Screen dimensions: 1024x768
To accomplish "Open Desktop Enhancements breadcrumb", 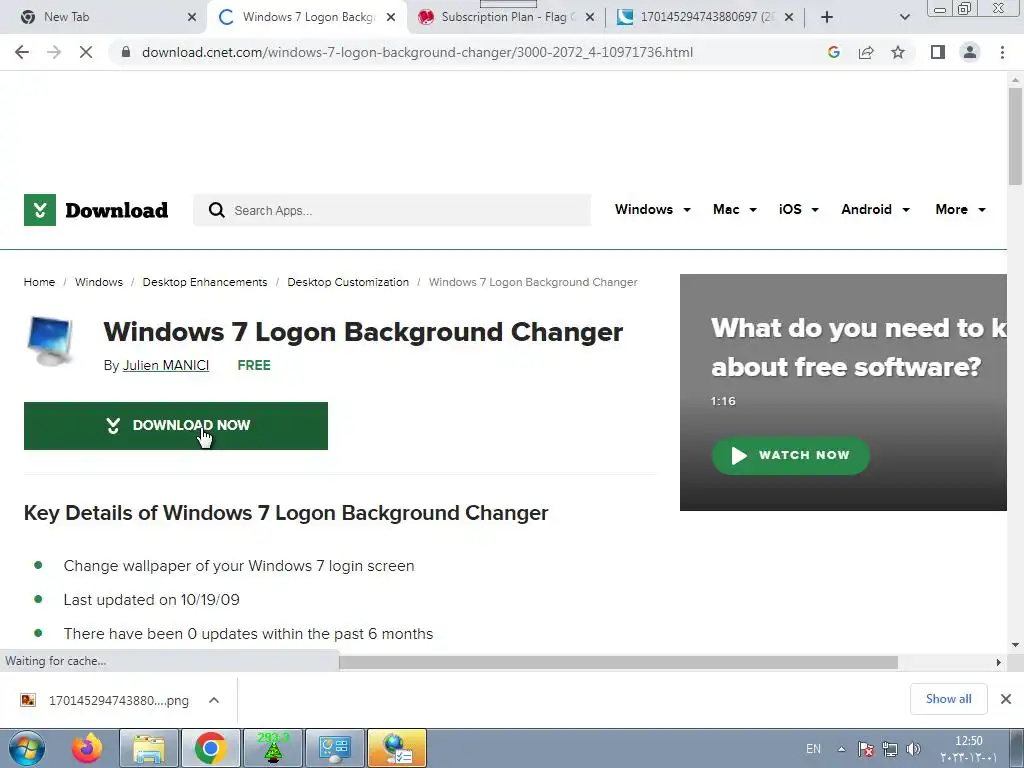I will pyautogui.click(x=205, y=282).
